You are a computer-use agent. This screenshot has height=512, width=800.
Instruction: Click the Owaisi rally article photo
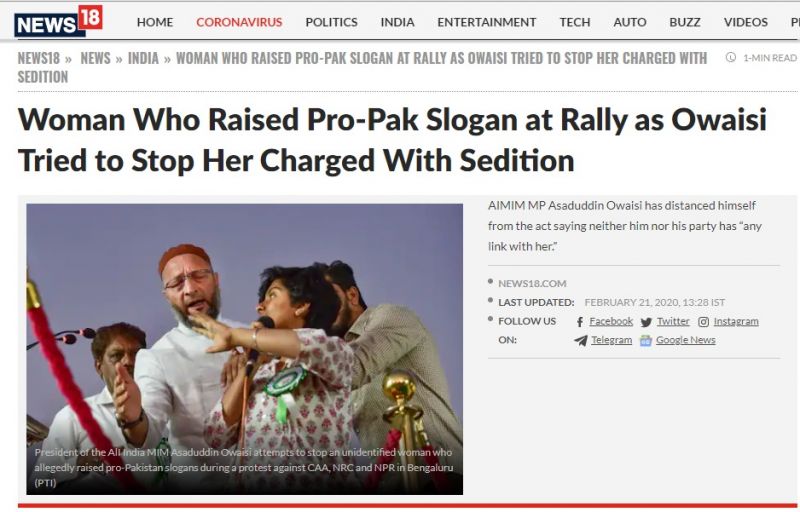[244, 349]
